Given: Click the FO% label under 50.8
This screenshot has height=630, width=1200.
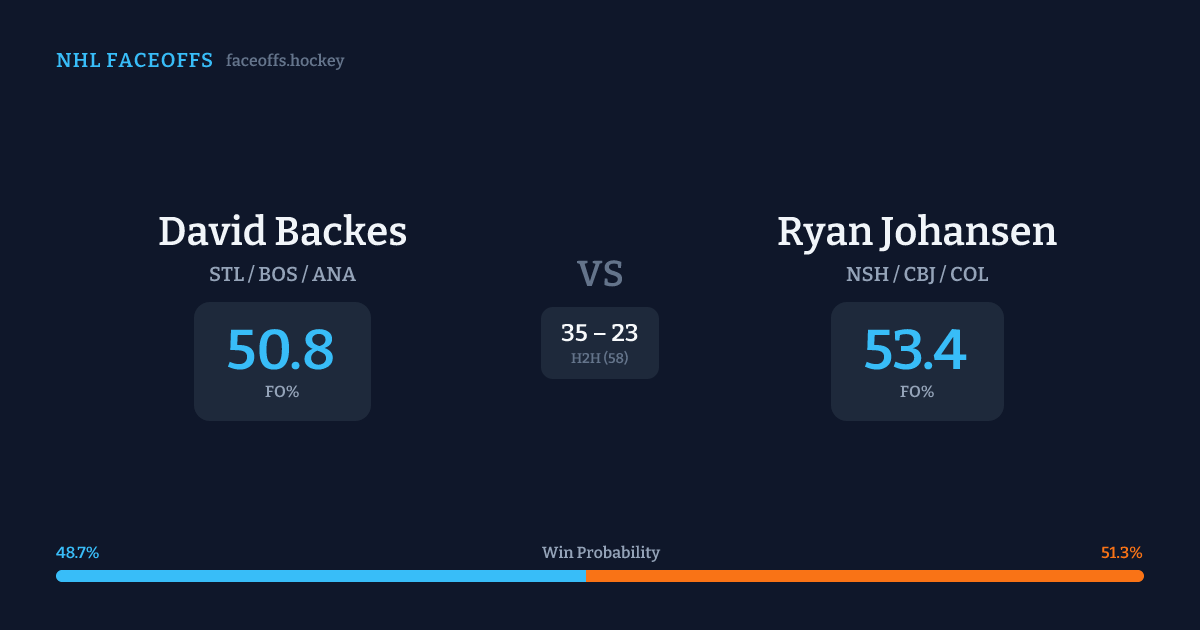Looking at the screenshot, I should point(282,392).
